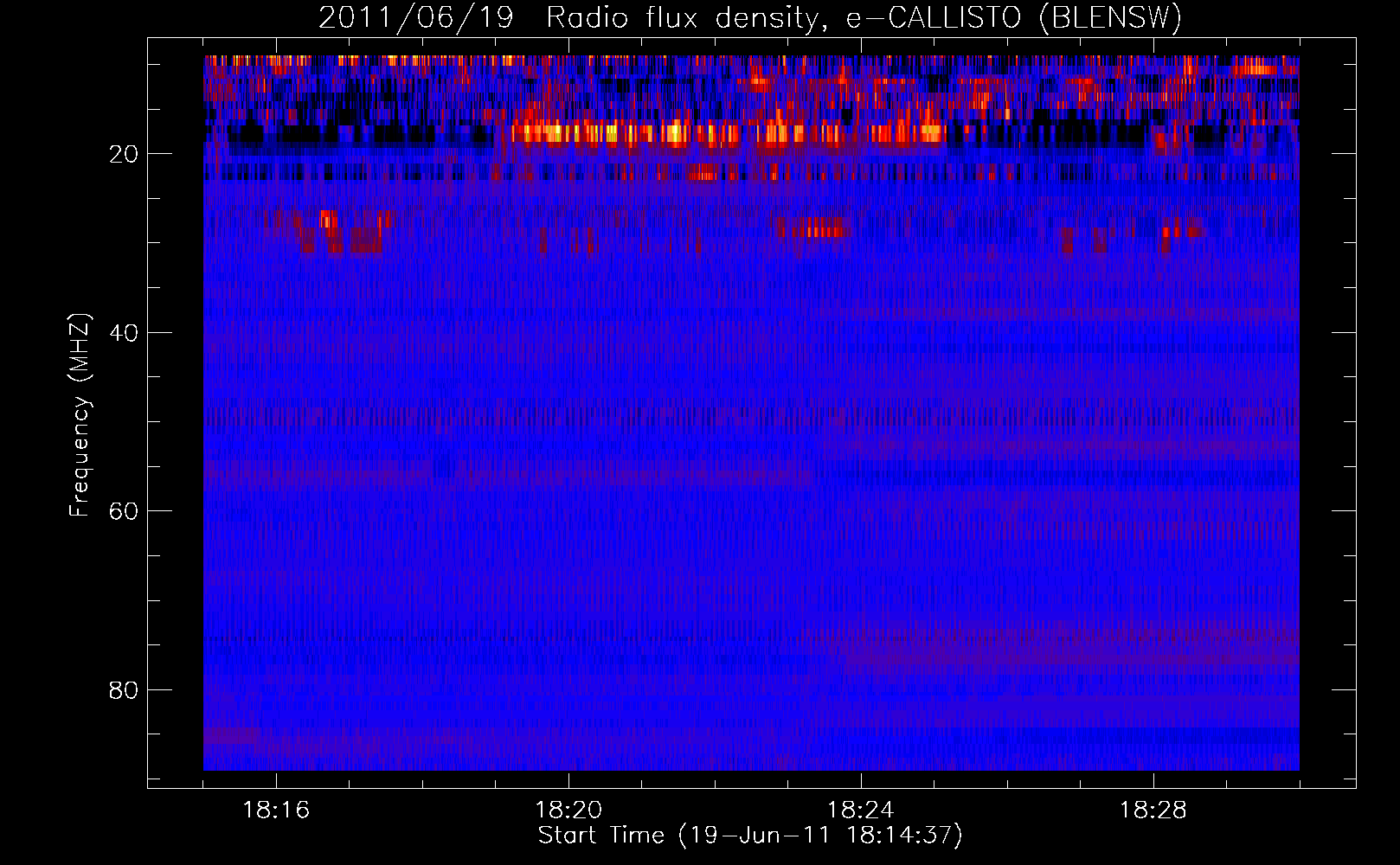
Task: Click the 80 MHz frequency tick label
Action: coord(124,690)
